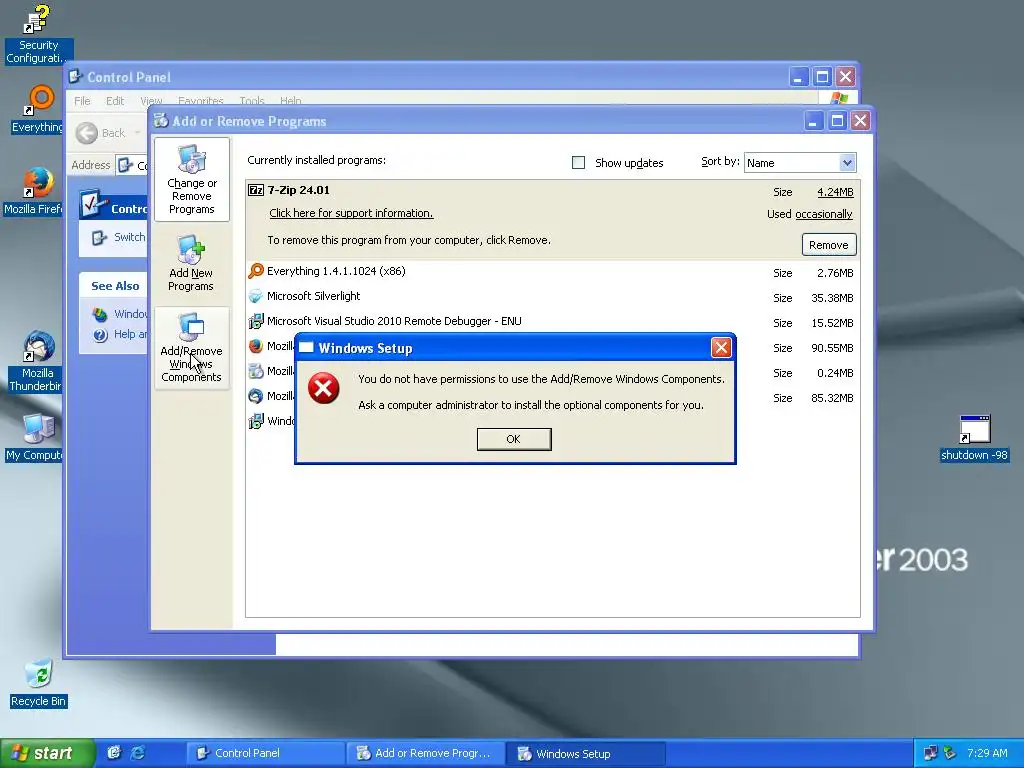The width and height of the screenshot is (1024, 768).
Task: Click the Microsoft Silverlight icon
Action: click(255, 296)
